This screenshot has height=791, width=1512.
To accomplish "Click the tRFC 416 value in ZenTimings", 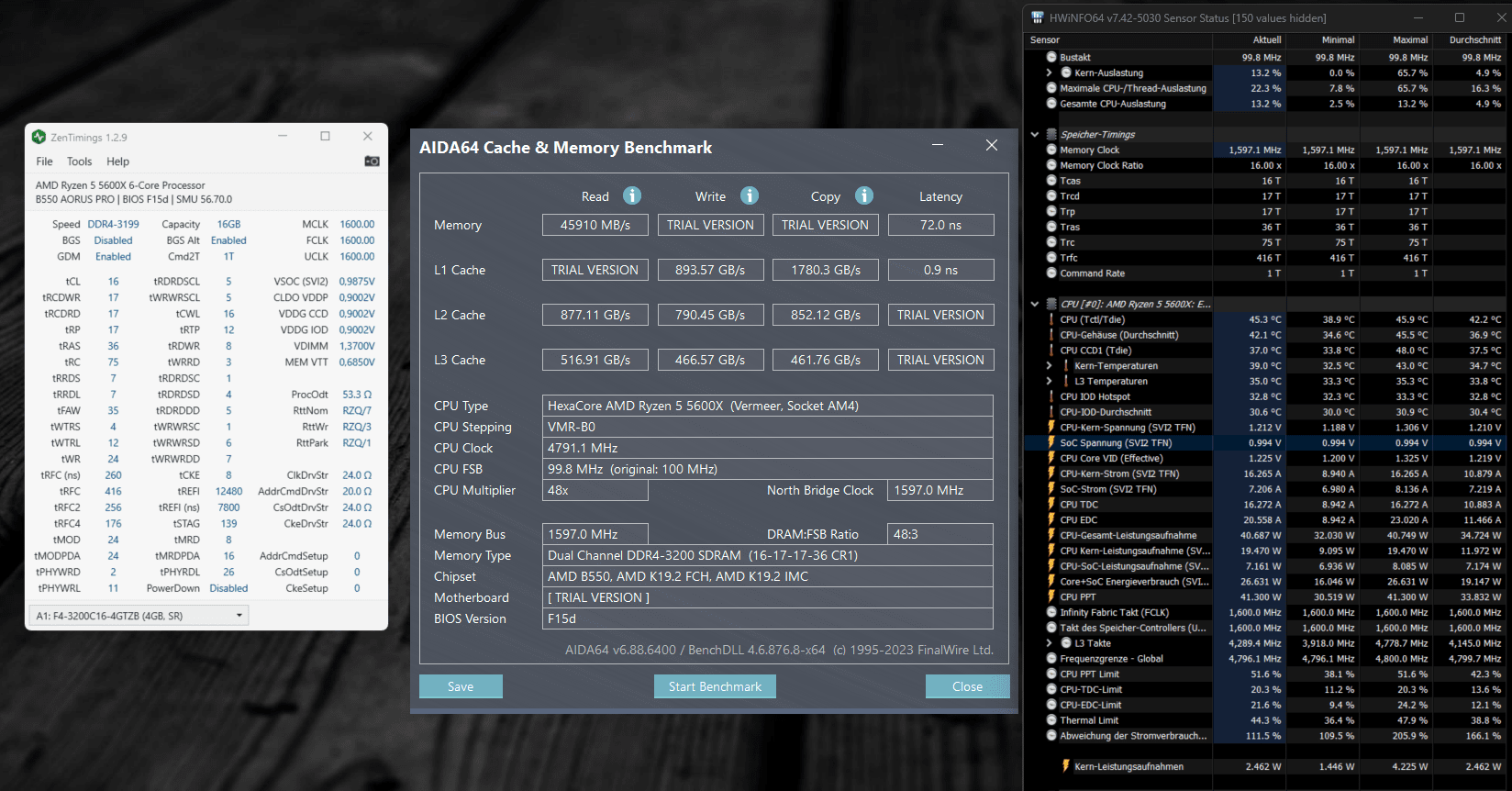I will (x=113, y=491).
